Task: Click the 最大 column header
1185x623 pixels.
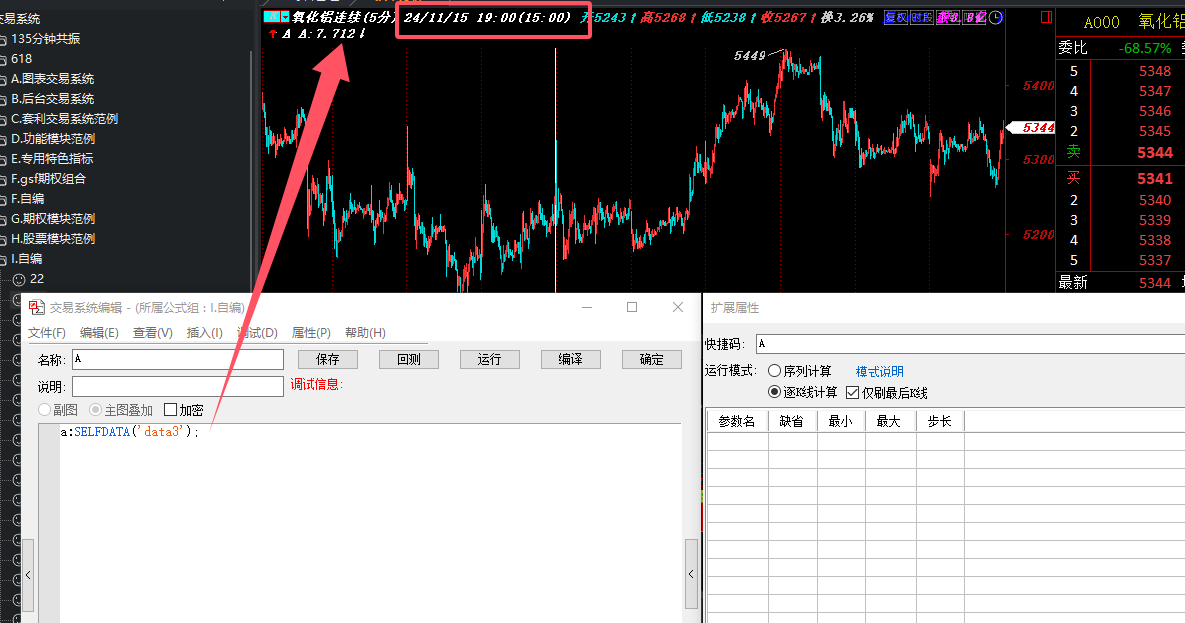Action: (890, 421)
